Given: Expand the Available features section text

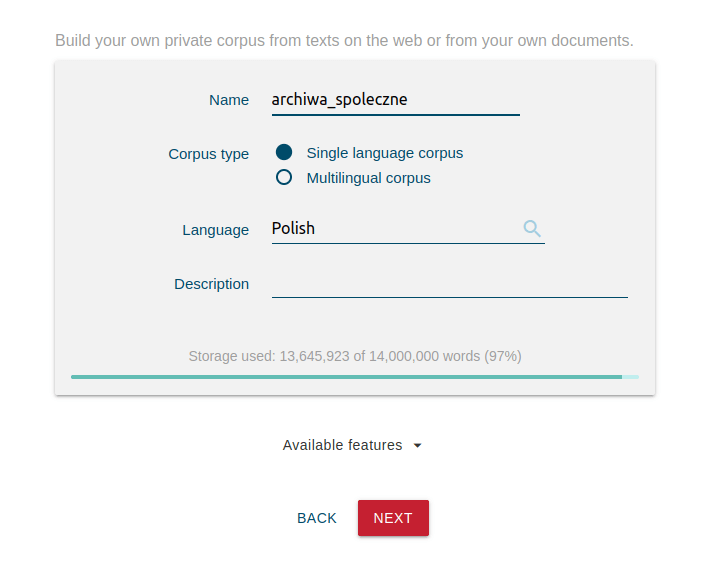Looking at the screenshot, I should coord(342,445).
